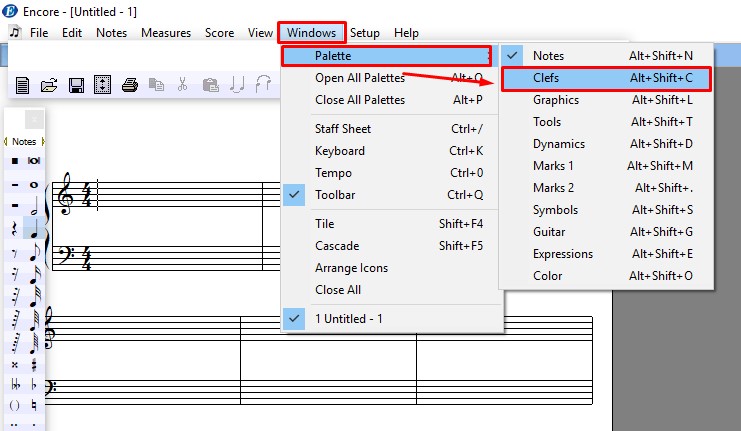Click the Open file folder icon
This screenshot has height=431, width=741.
[x=49, y=86]
